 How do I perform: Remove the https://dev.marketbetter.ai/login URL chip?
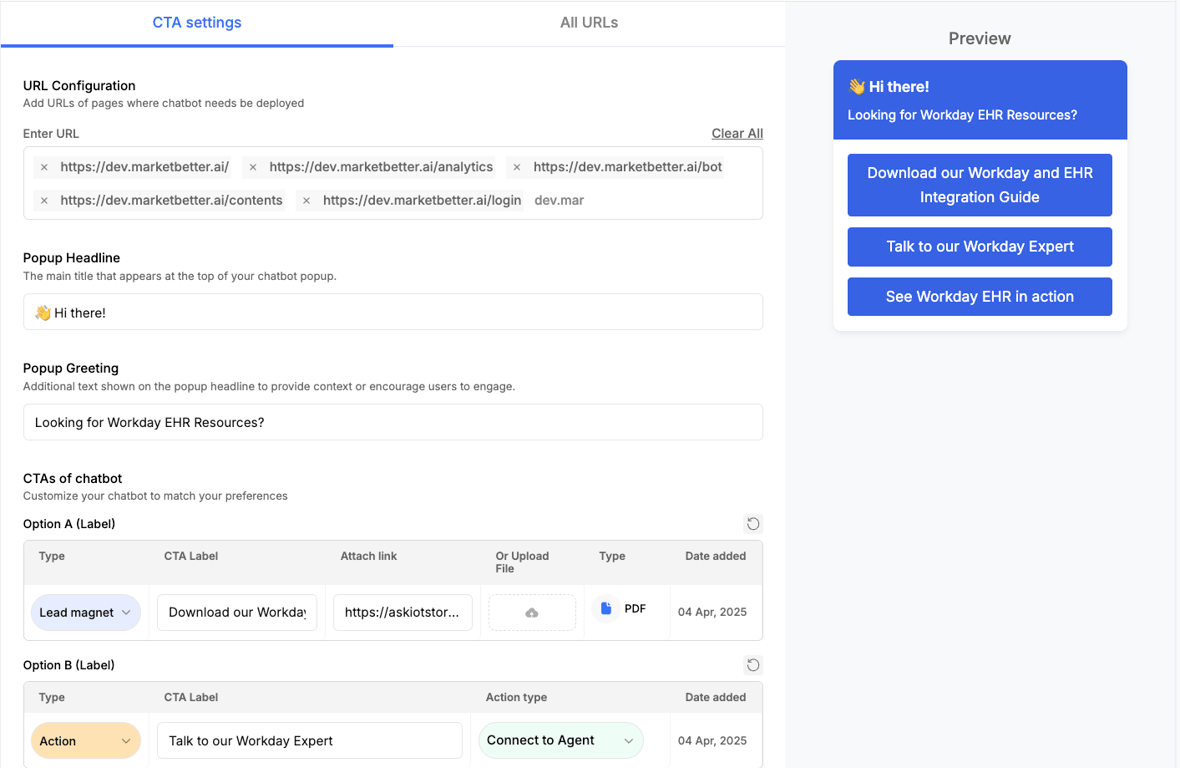click(306, 200)
